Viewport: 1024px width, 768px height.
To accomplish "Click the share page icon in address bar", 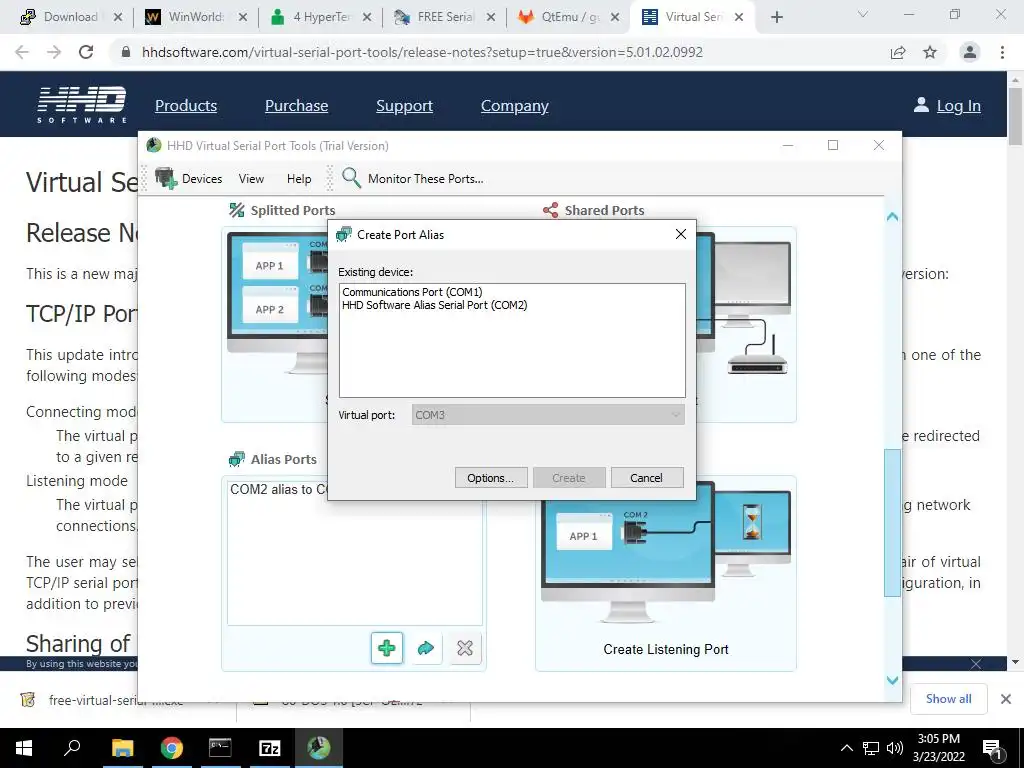I will [x=898, y=52].
